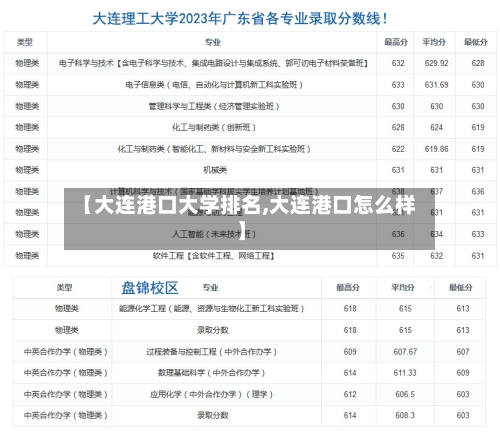This screenshot has width=500, height=438.
Task: Select 最高分 header in 盘锦校区 table
Action: (348, 287)
